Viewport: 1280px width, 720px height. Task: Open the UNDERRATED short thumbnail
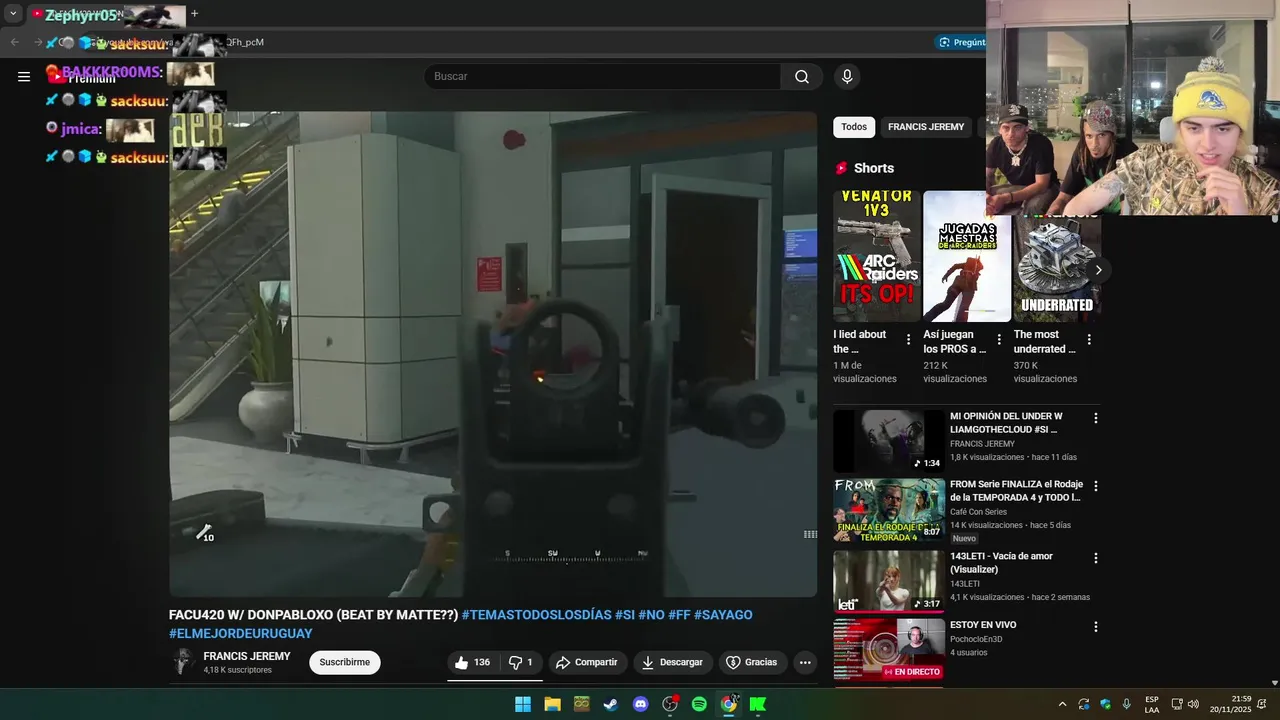(x=1057, y=256)
